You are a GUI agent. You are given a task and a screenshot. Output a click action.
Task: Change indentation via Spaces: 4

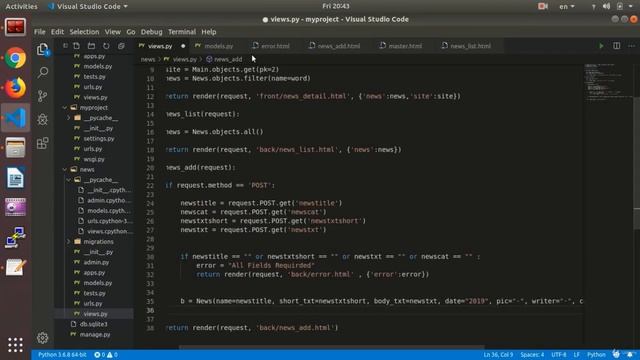532,355
